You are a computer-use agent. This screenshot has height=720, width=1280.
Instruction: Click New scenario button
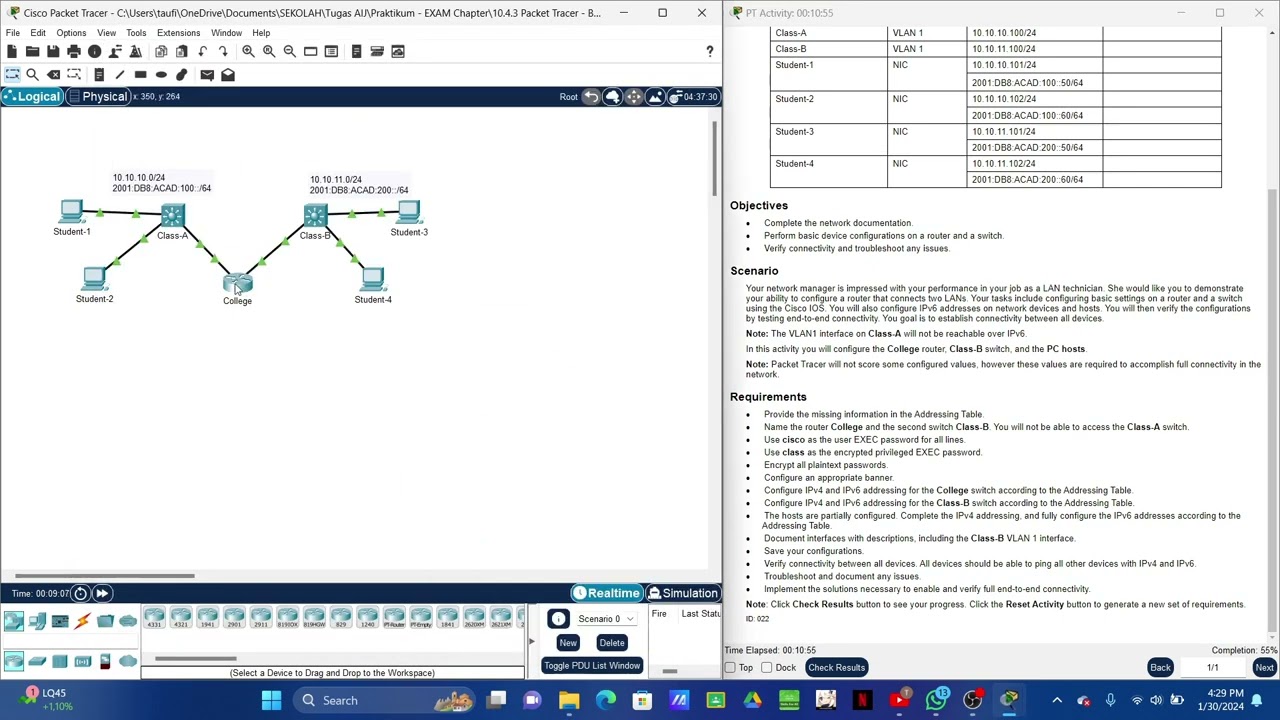tap(567, 643)
